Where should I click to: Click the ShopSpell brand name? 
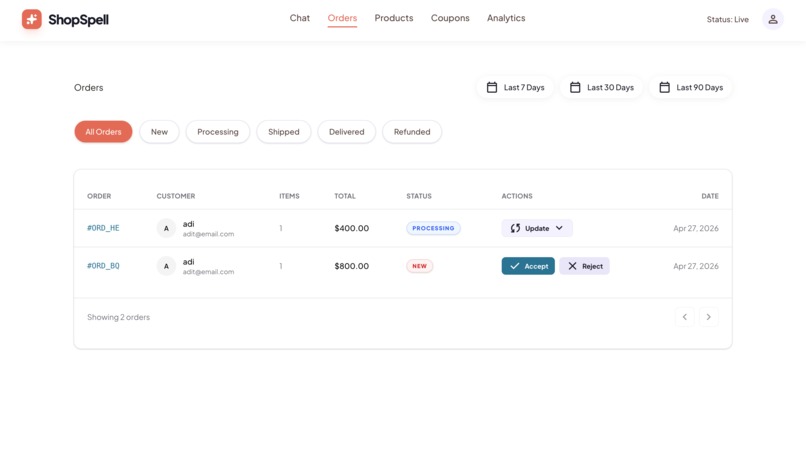pyautogui.click(x=79, y=20)
